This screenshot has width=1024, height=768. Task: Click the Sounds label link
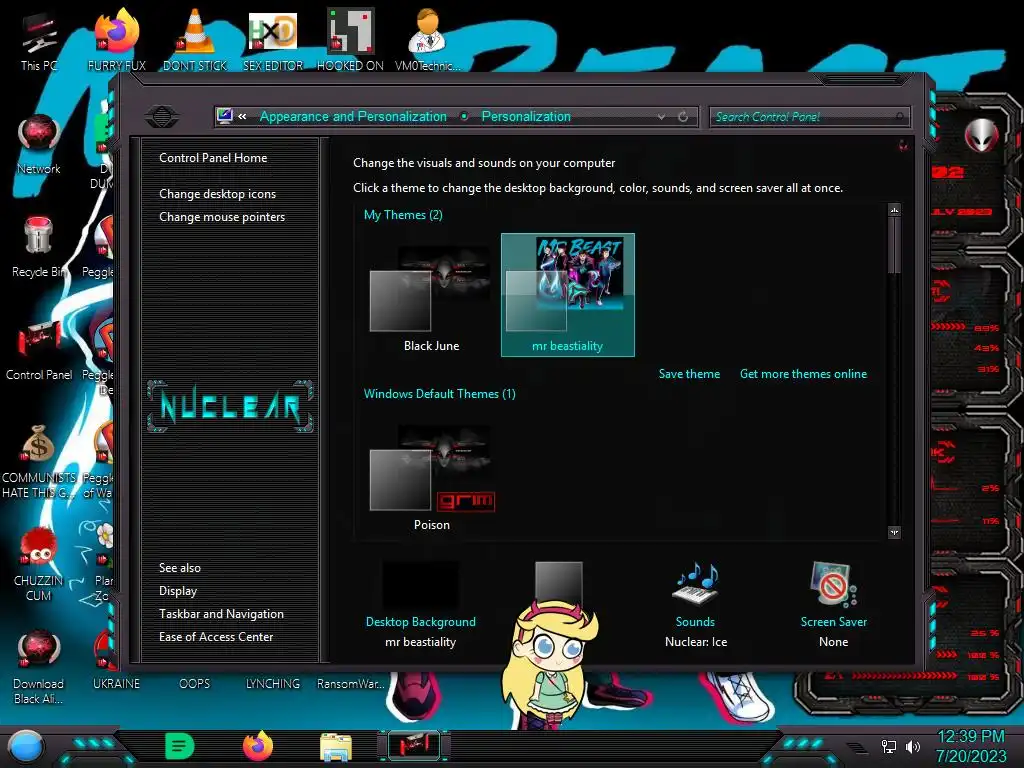pos(695,622)
